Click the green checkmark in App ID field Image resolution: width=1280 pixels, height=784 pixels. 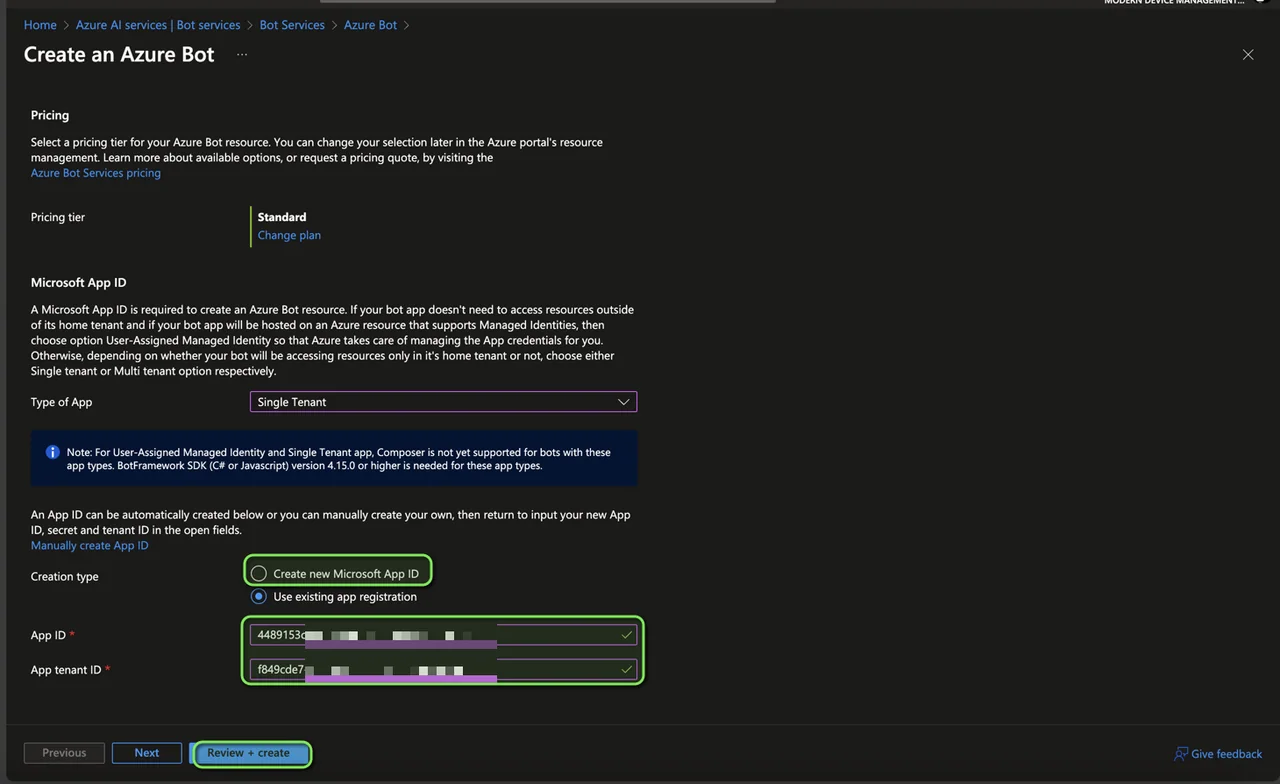coord(627,635)
